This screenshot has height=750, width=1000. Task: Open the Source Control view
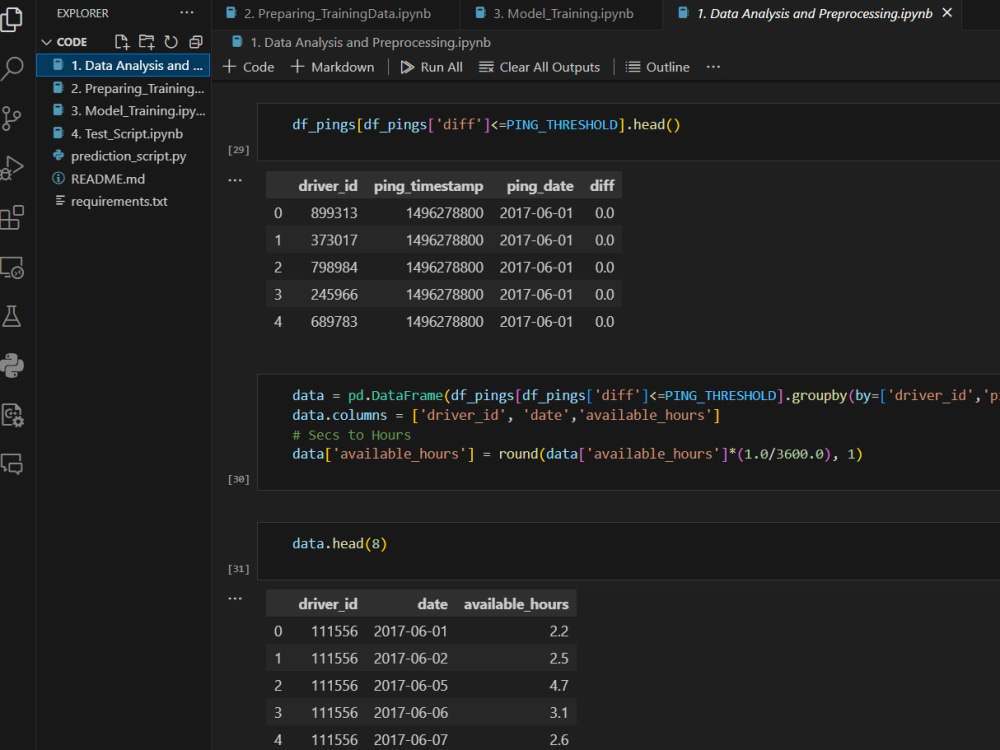point(13,118)
